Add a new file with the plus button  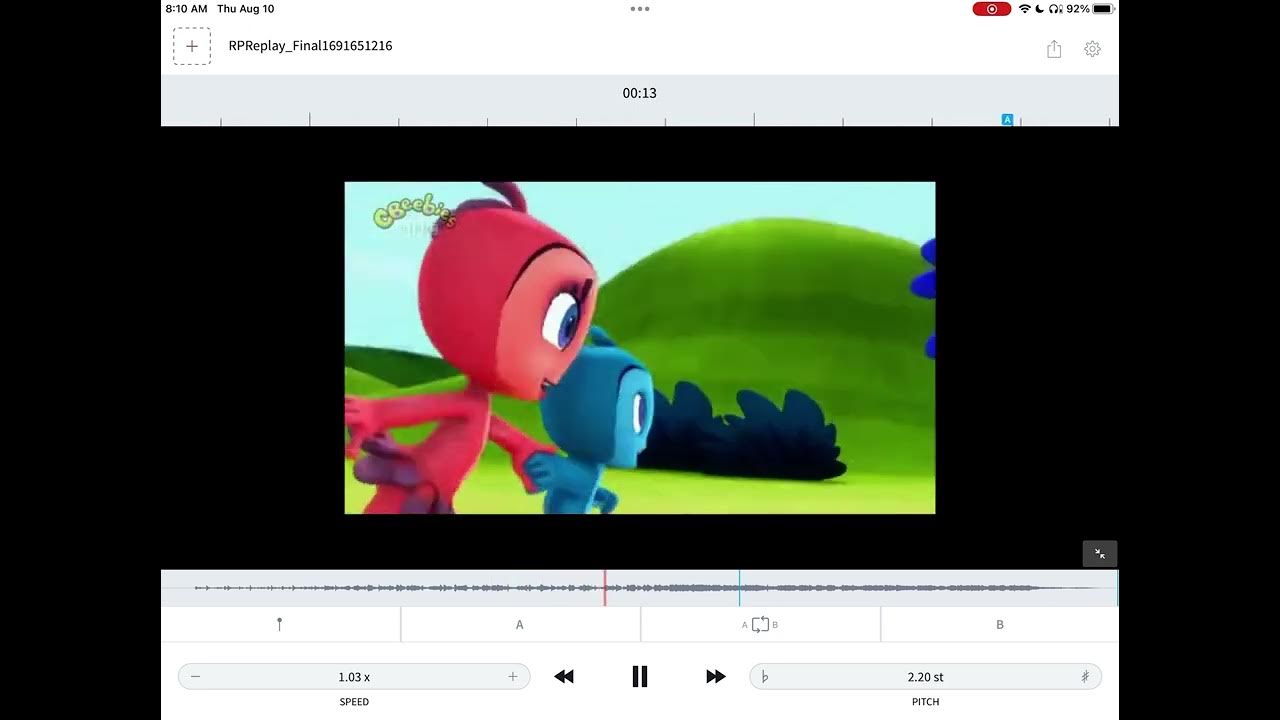point(192,46)
